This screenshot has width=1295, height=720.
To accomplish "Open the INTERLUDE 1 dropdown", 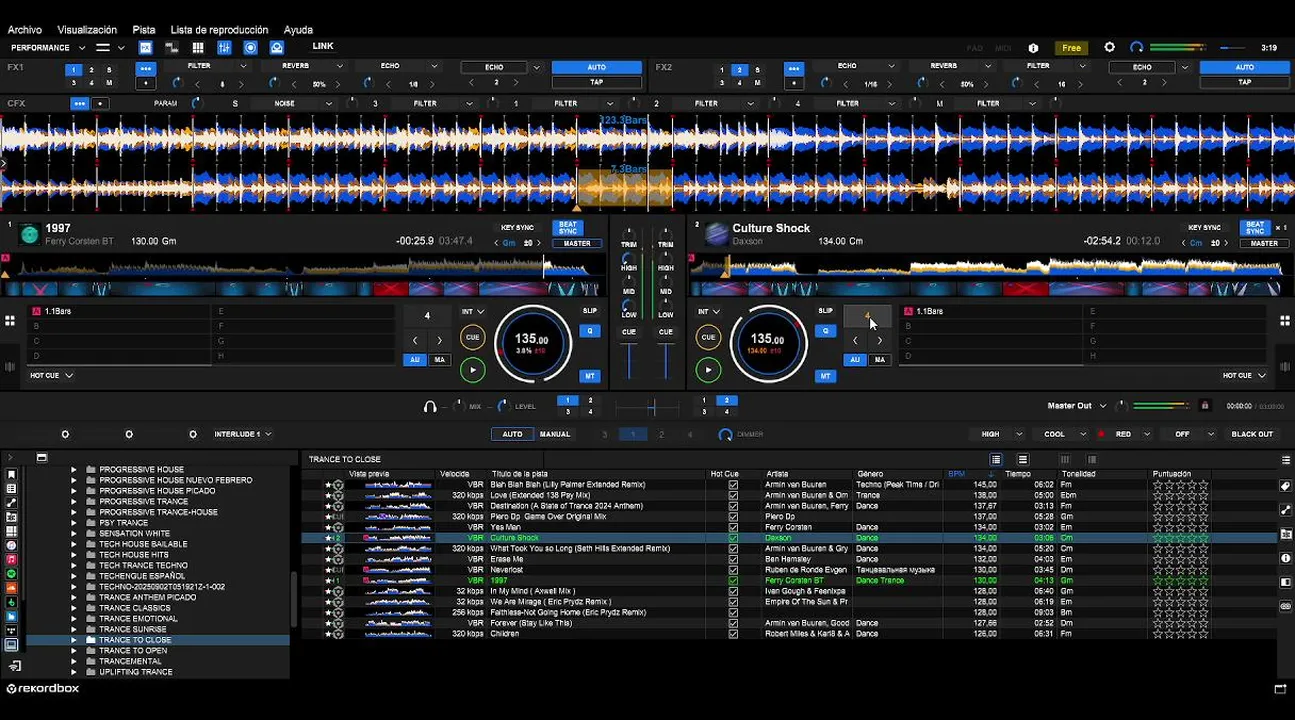I will 243,434.
